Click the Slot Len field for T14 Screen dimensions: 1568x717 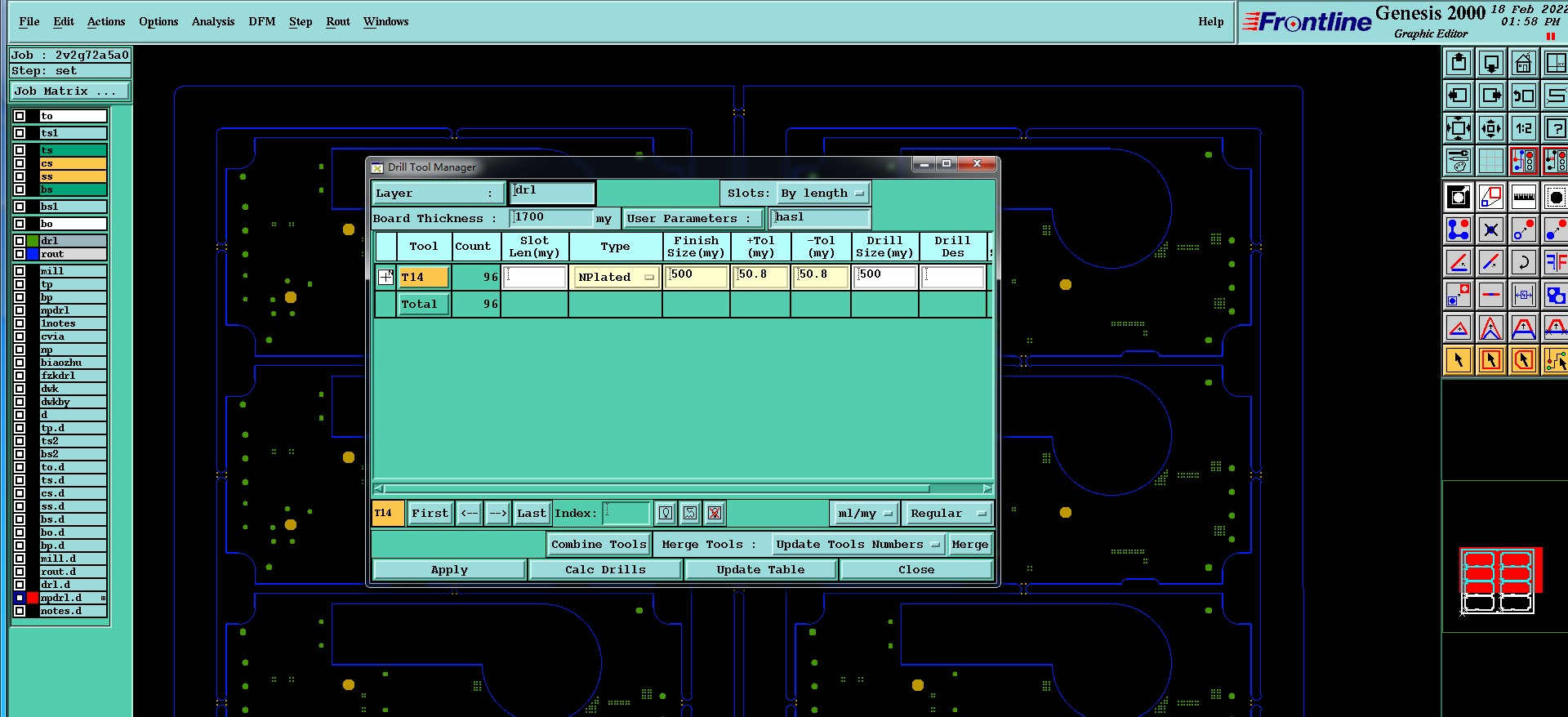pyautogui.click(x=534, y=278)
